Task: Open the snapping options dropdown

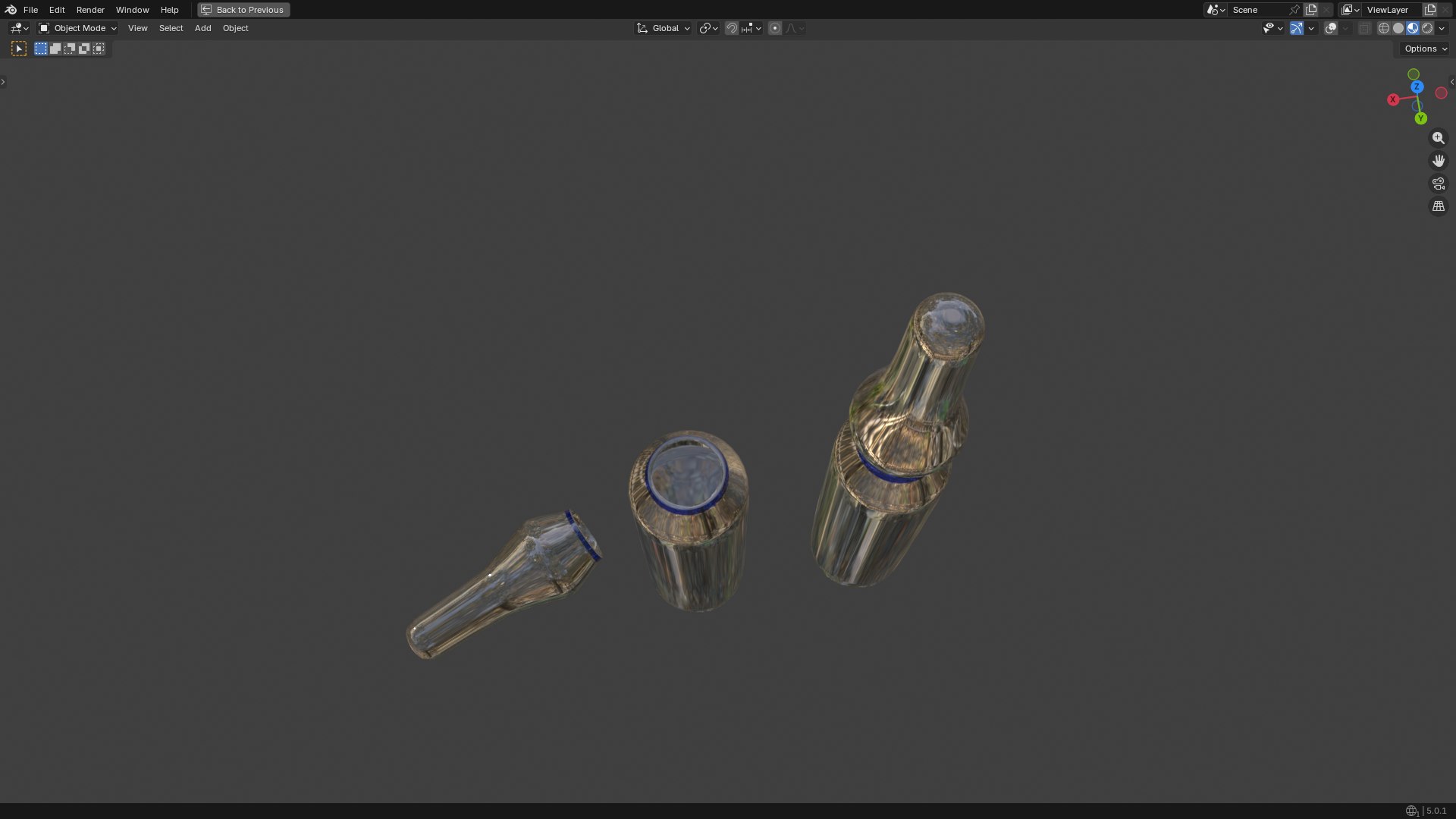Action: [x=752, y=28]
